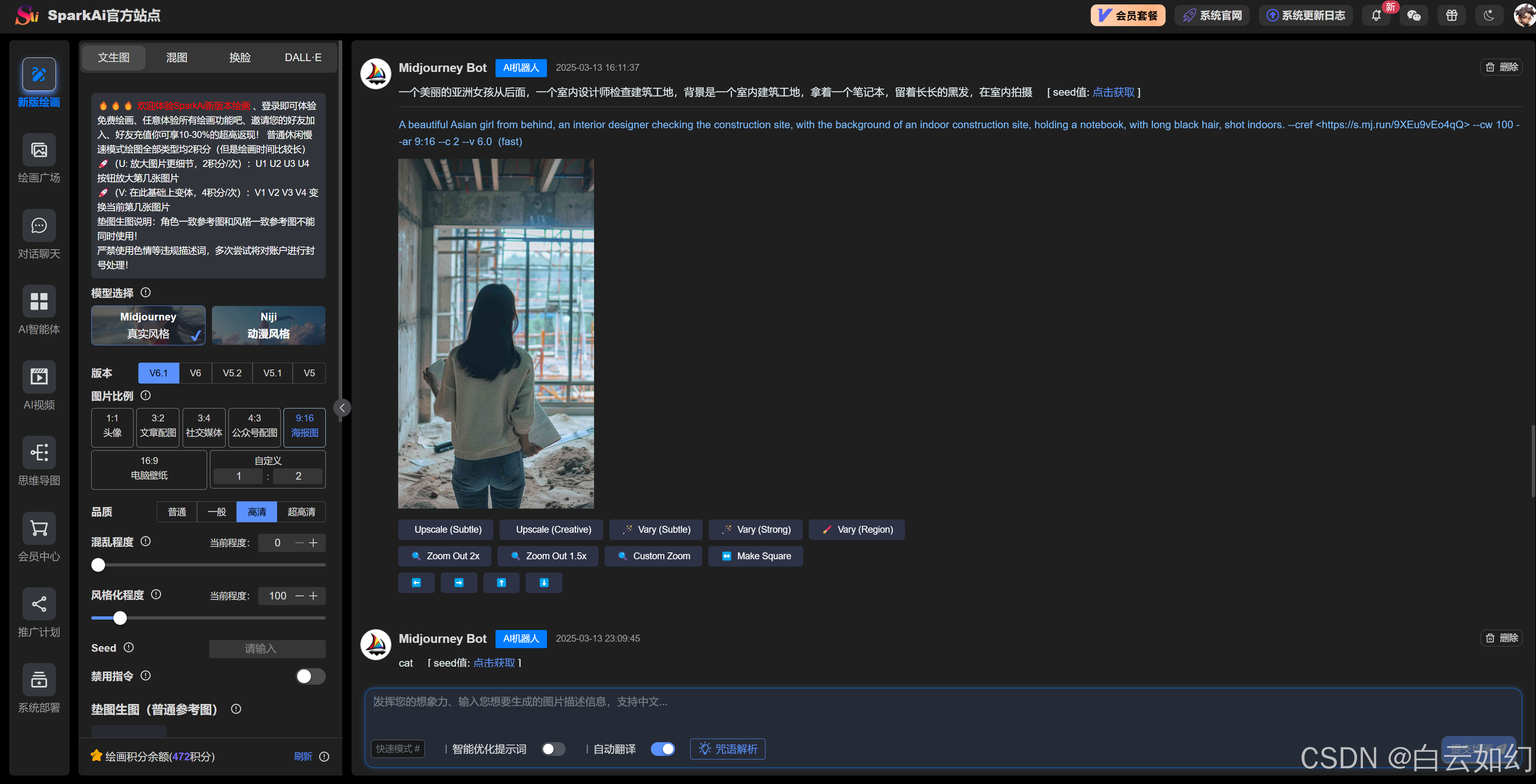Switch to dark mode moon icon
The image size is (1536, 784).
[x=1489, y=16]
